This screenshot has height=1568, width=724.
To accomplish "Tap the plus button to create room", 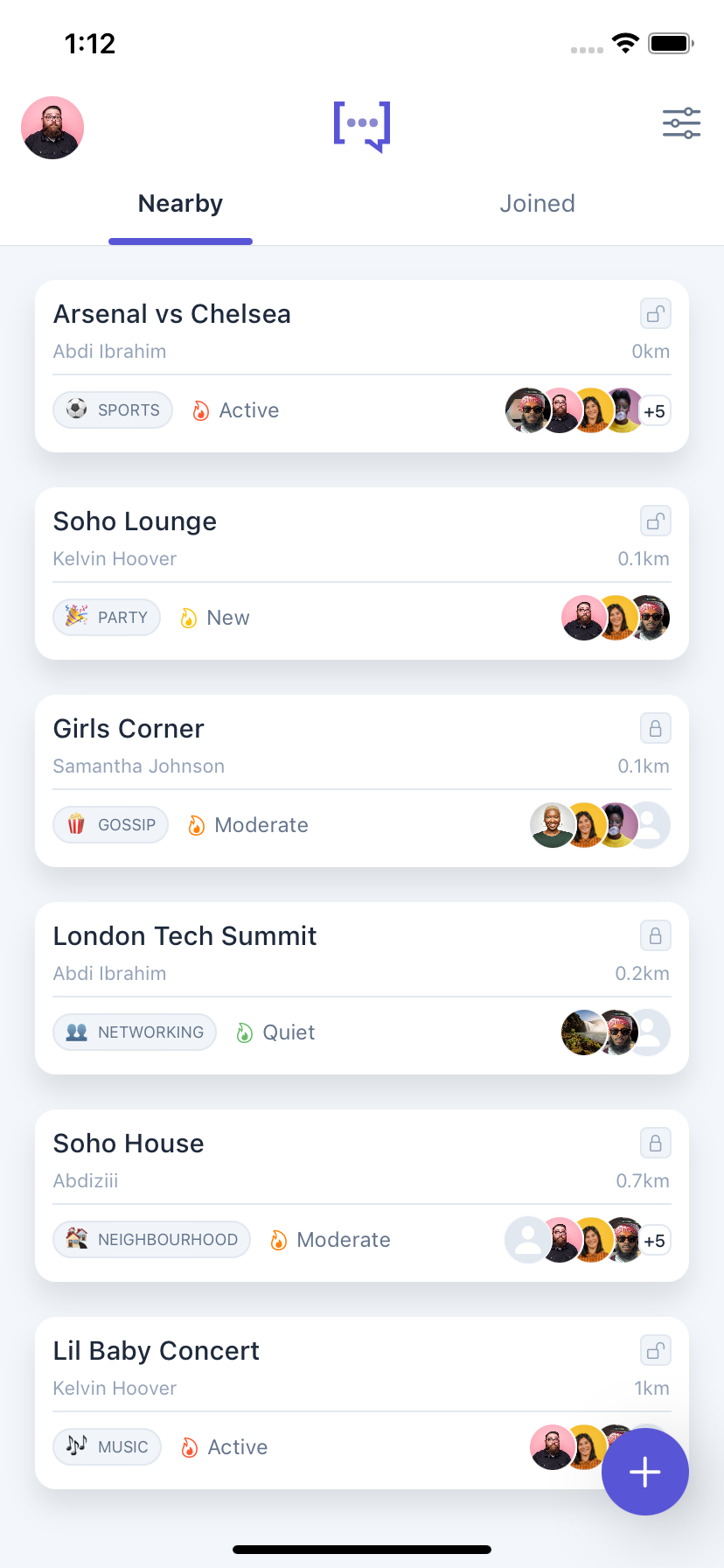I will tap(645, 1472).
